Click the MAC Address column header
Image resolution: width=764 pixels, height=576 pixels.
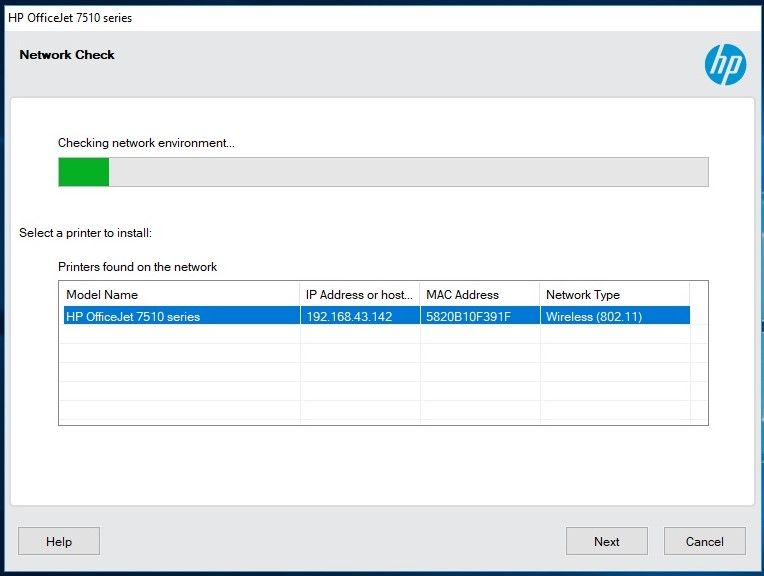(x=480, y=294)
